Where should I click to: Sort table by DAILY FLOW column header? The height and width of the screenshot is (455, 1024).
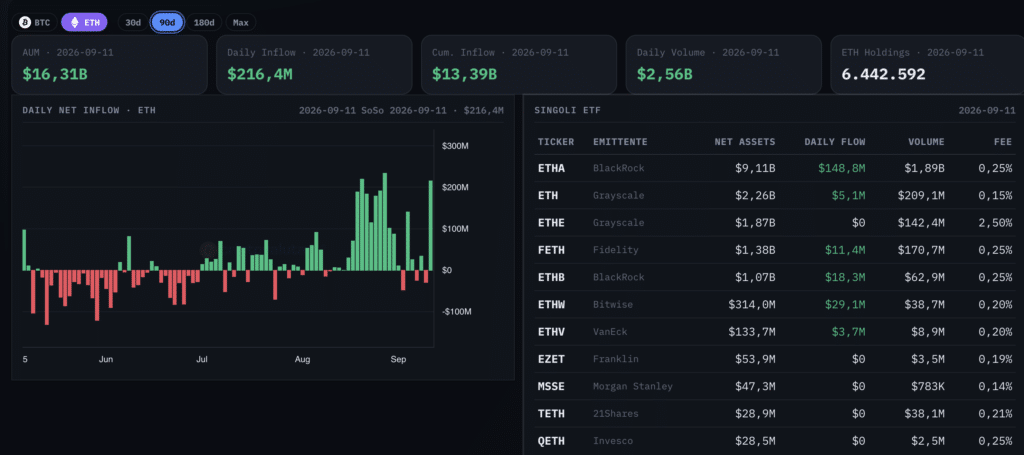coord(835,142)
